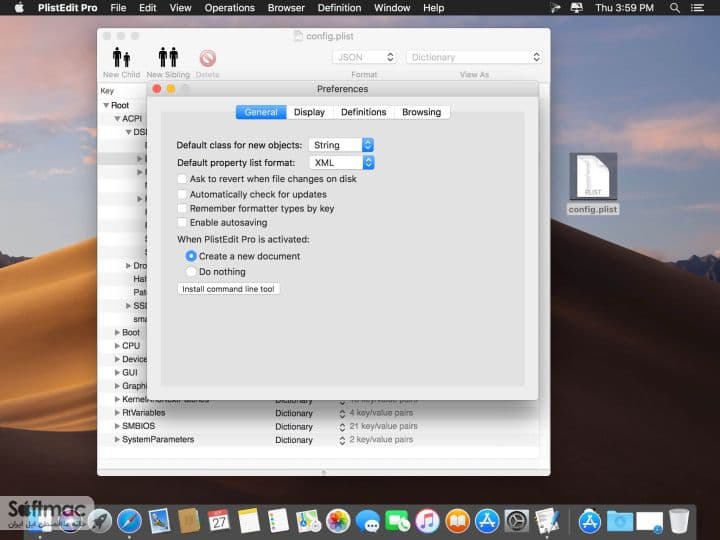The width and height of the screenshot is (720, 540).
Task: Open the Downloads folder in dock
Action: [x=620, y=521]
